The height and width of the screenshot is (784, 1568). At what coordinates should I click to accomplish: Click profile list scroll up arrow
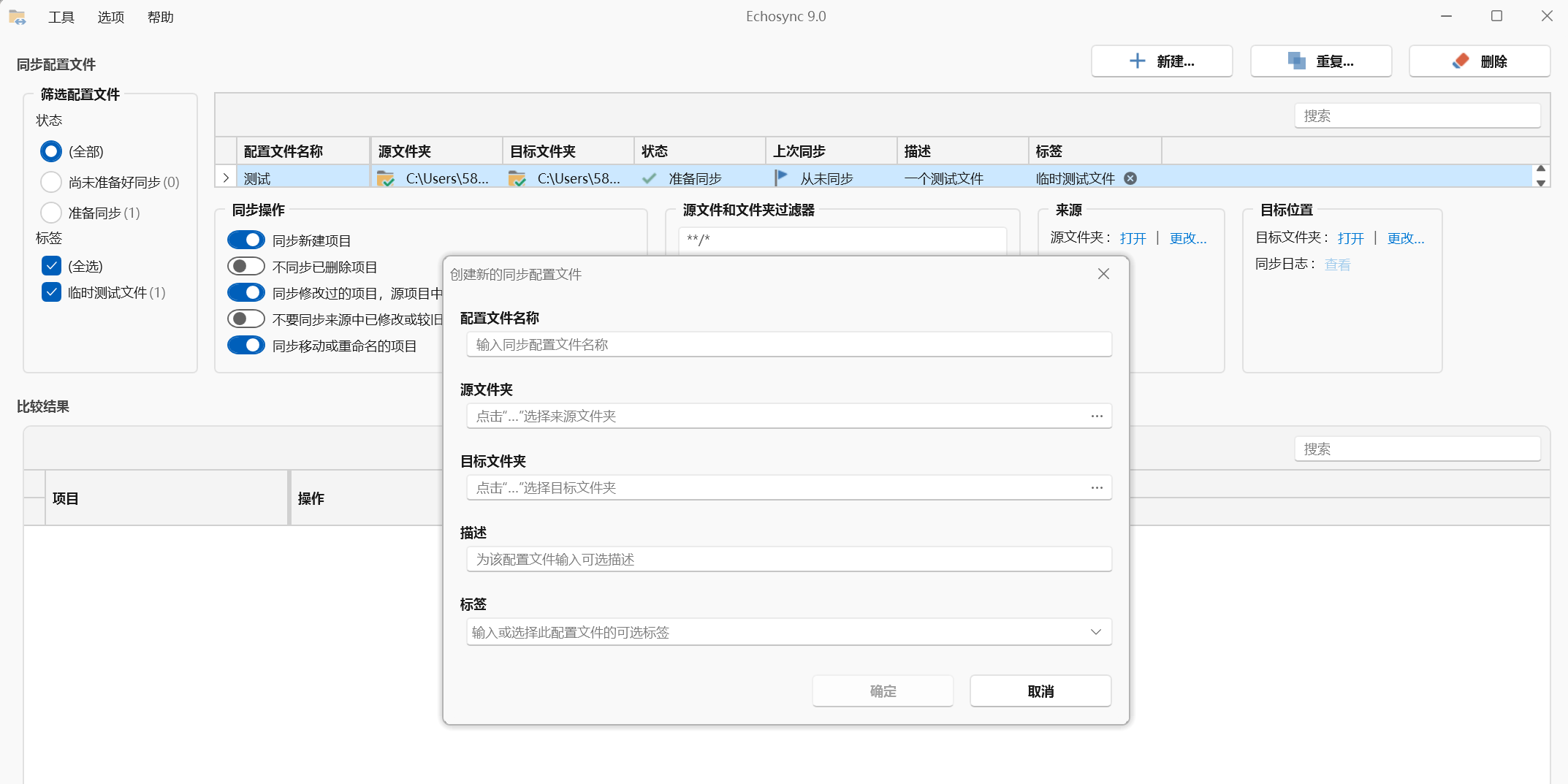(x=1540, y=169)
